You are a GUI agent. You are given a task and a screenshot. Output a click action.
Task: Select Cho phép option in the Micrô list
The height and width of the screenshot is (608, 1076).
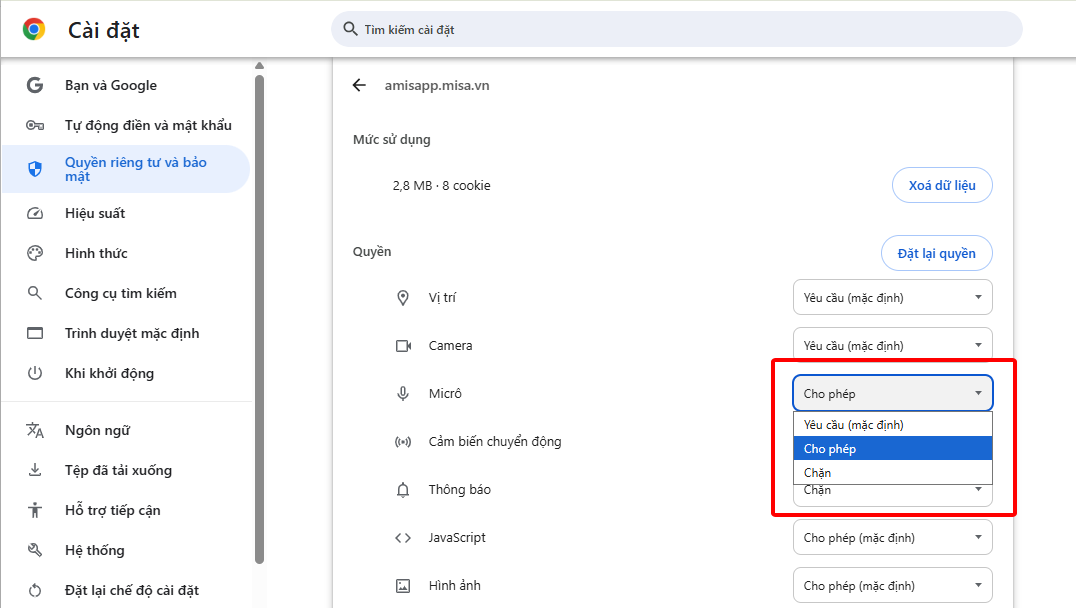coord(893,449)
